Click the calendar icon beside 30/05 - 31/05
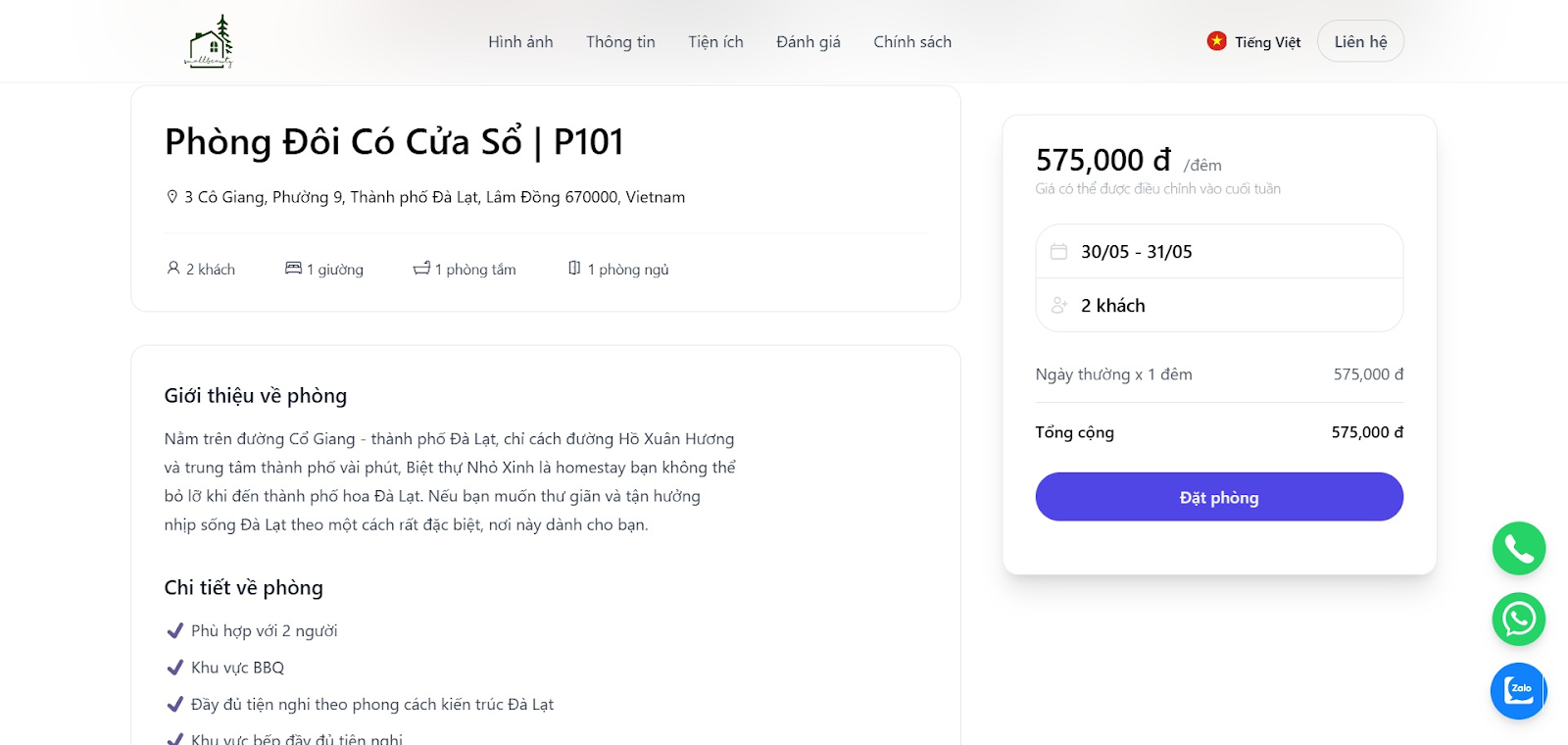1568x745 pixels. click(x=1058, y=252)
